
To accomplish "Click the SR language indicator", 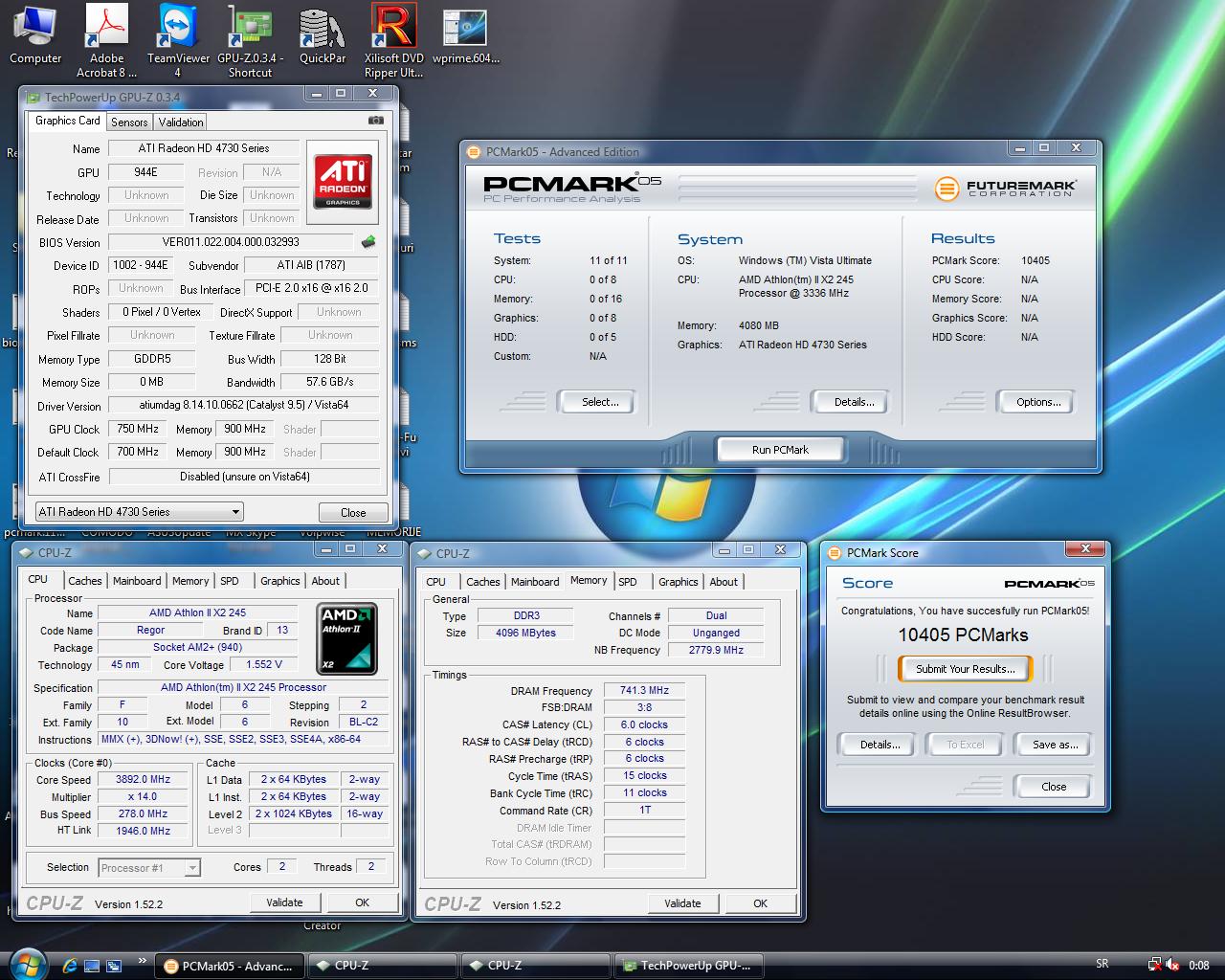I will (1102, 964).
